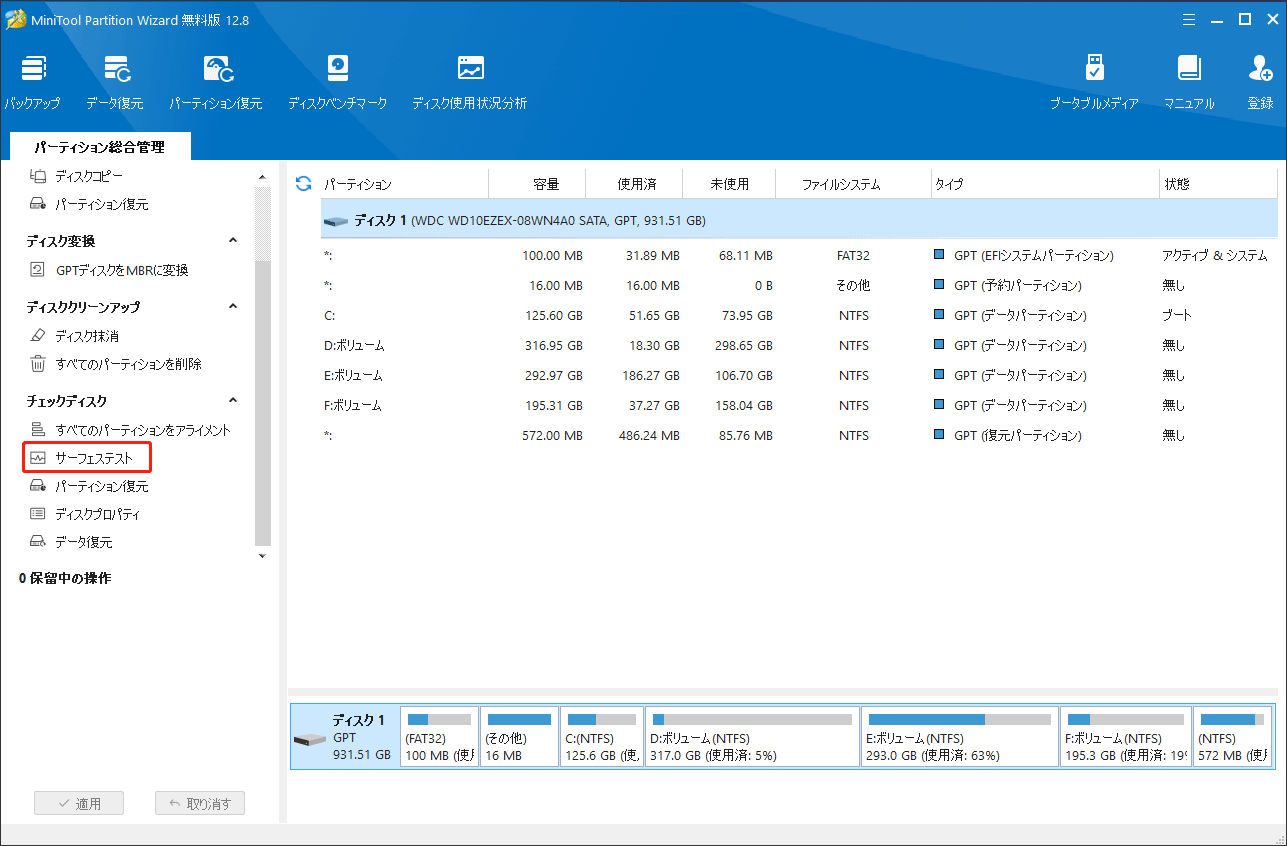
Task: Select E:ボリューム row
Action: point(799,376)
